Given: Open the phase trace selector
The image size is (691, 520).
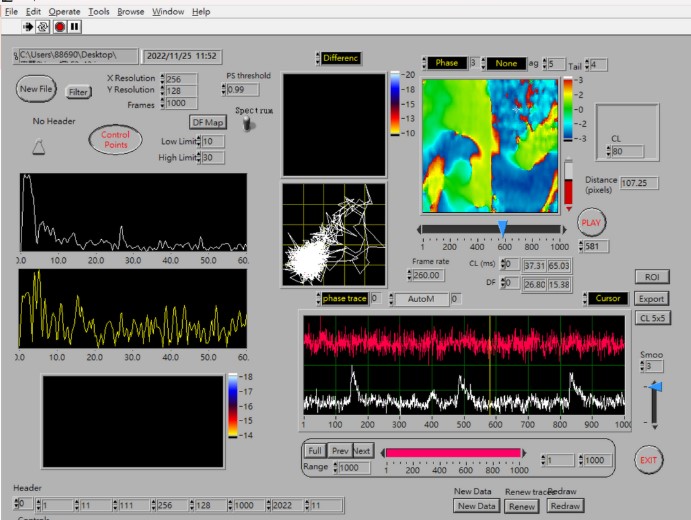Looking at the screenshot, I should (x=344, y=299).
